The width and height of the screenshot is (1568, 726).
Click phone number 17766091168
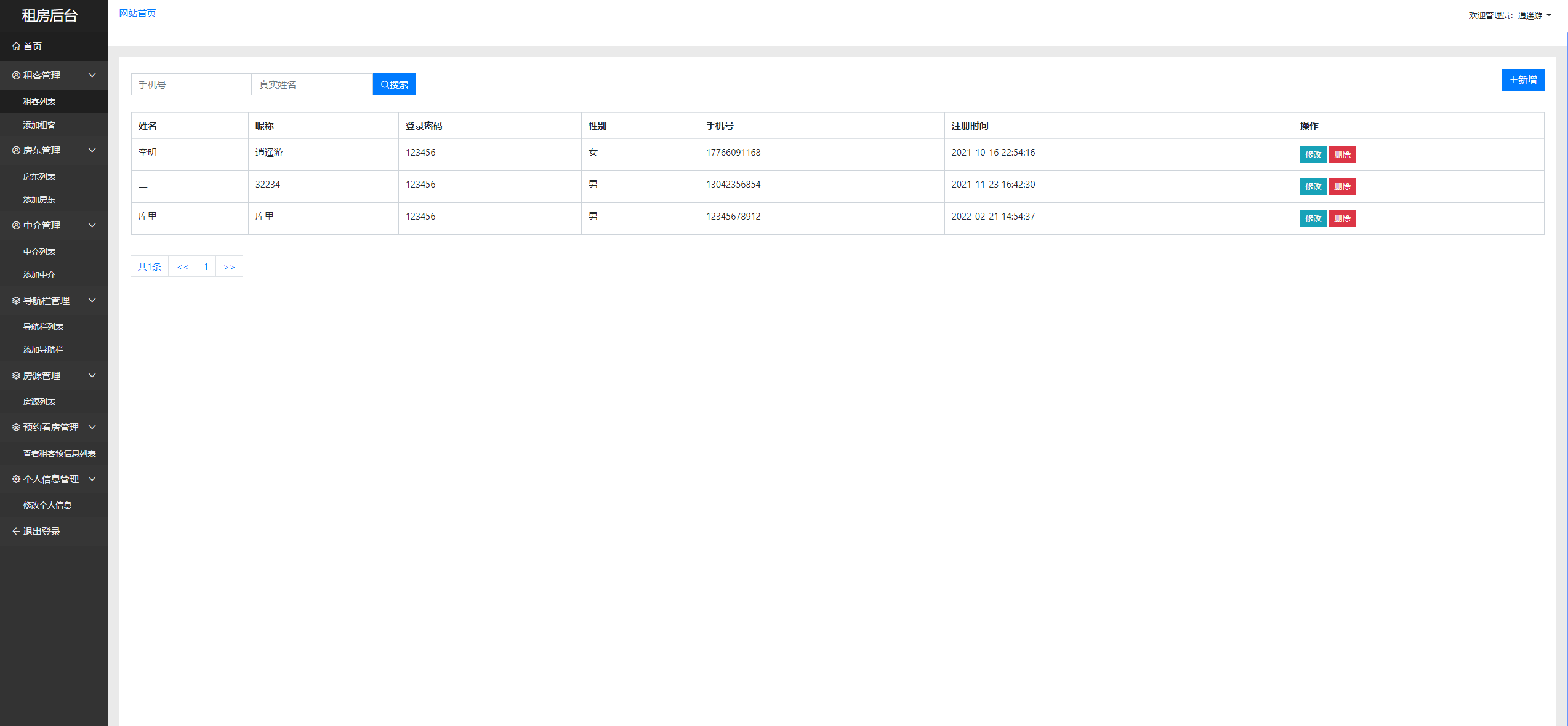[x=733, y=153]
